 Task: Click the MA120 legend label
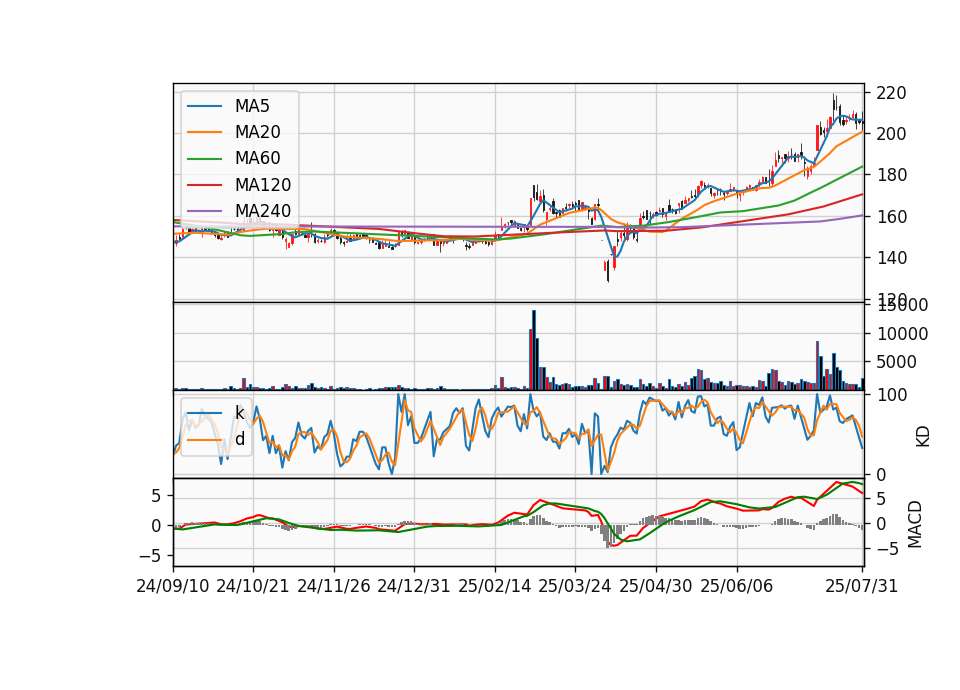263,185
